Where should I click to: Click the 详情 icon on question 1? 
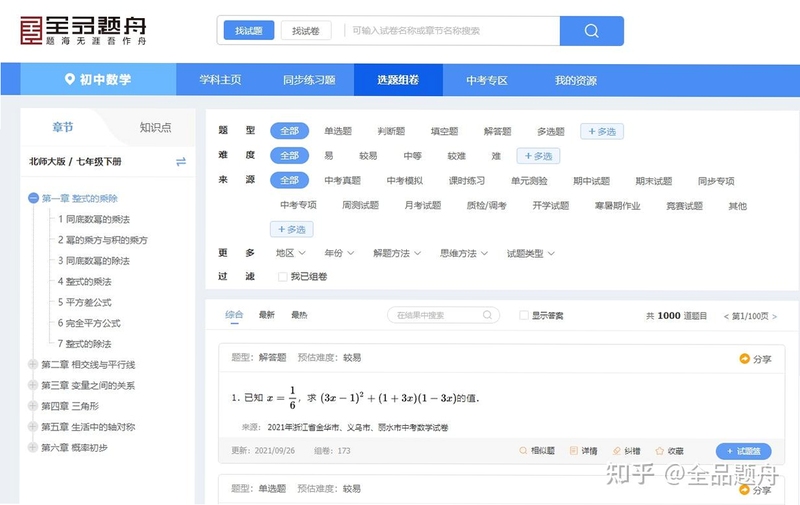tap(573, 451)
